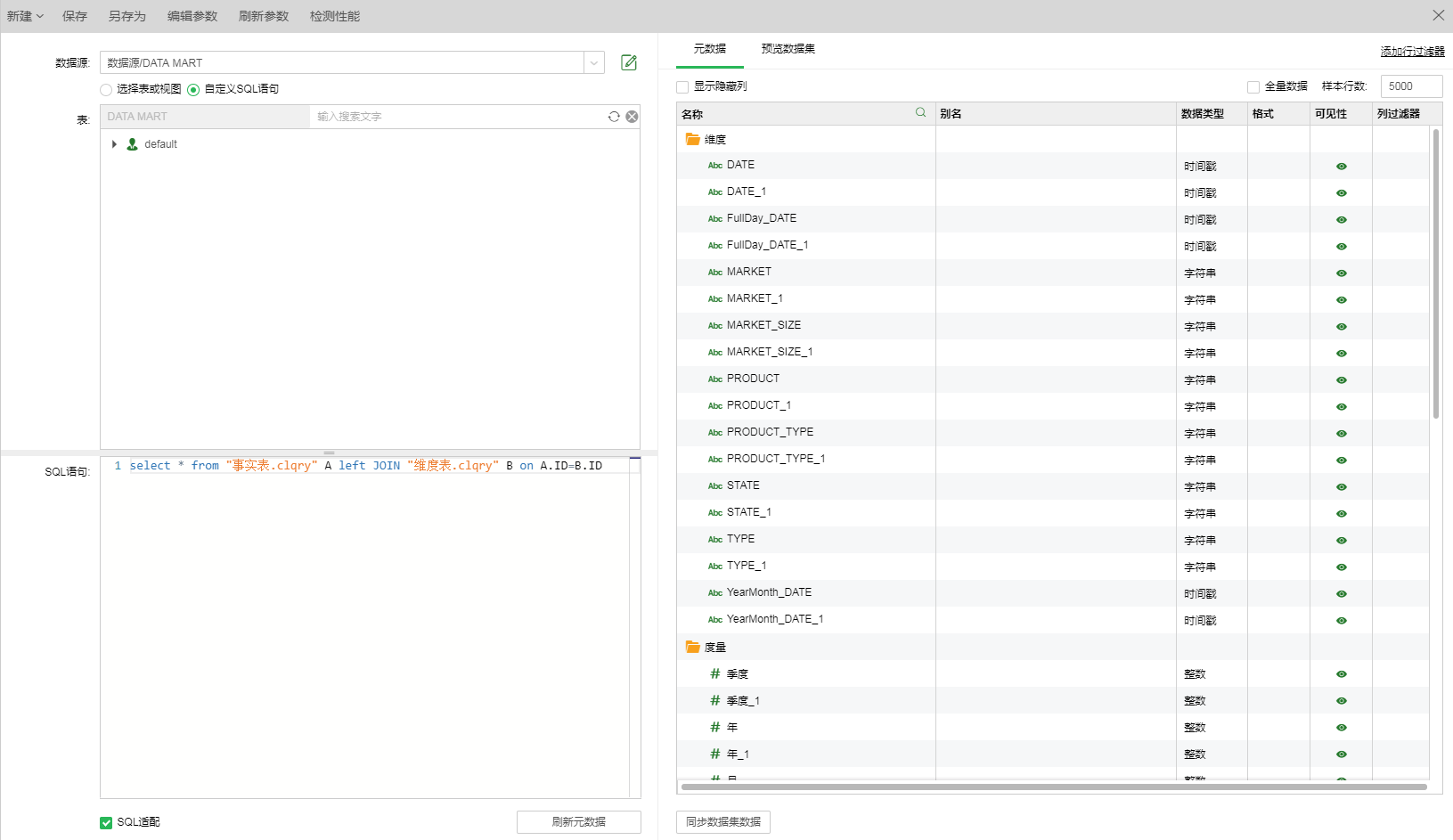Expand the default tree node
The image size is (1453, 840).
click(114, 144)
